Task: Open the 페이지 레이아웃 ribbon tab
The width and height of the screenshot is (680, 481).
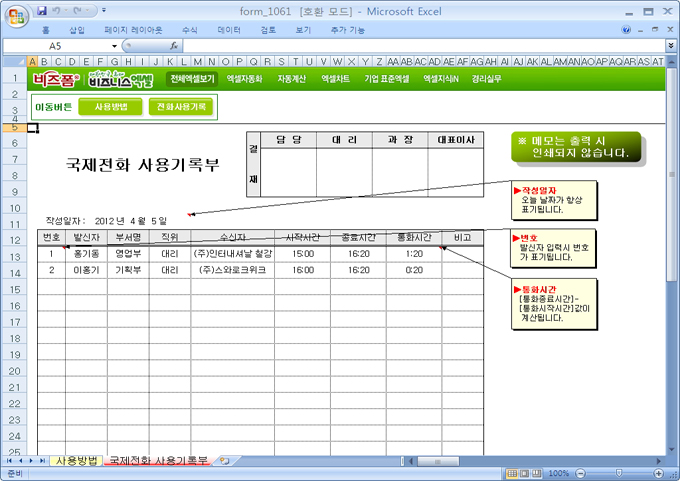Action: pos(133,30)
